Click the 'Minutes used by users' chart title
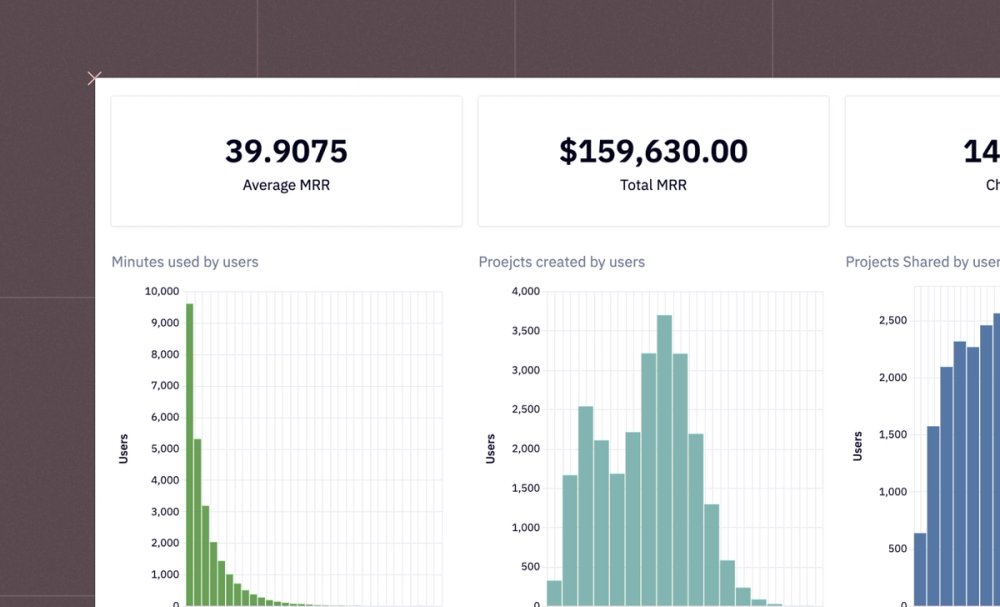Image resolution: width=1000 pixels, height=607 pixels. [x=184, y=262]
